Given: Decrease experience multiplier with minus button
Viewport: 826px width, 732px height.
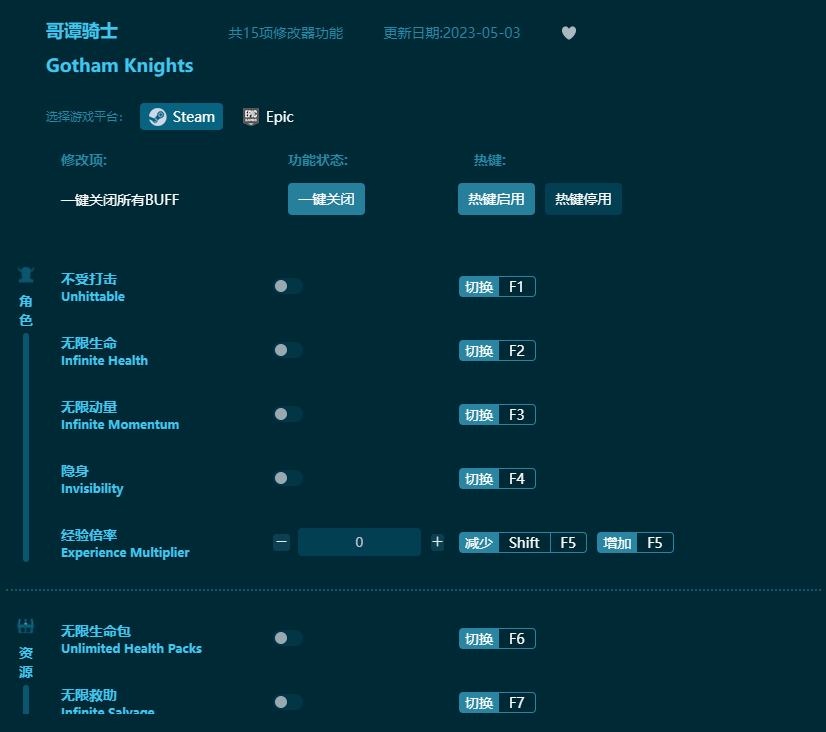Looking at the screenshot, I should tap(281, 541).
